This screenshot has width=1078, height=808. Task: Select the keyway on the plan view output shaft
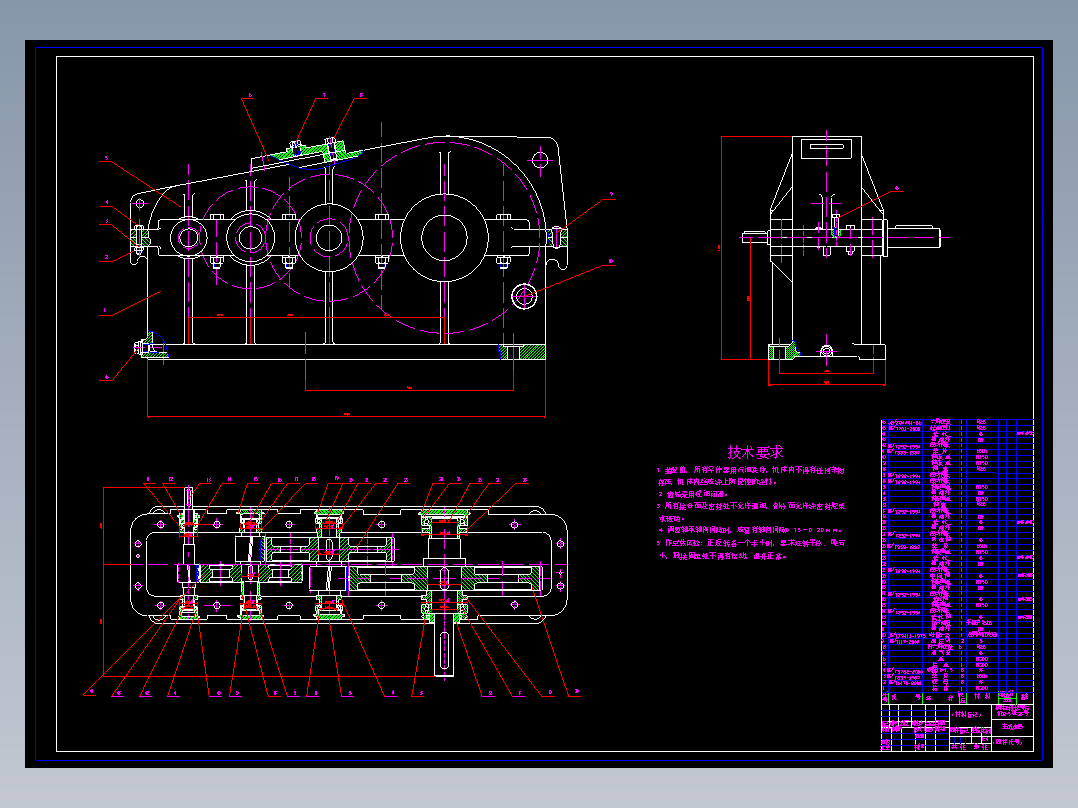click(444, 652)
